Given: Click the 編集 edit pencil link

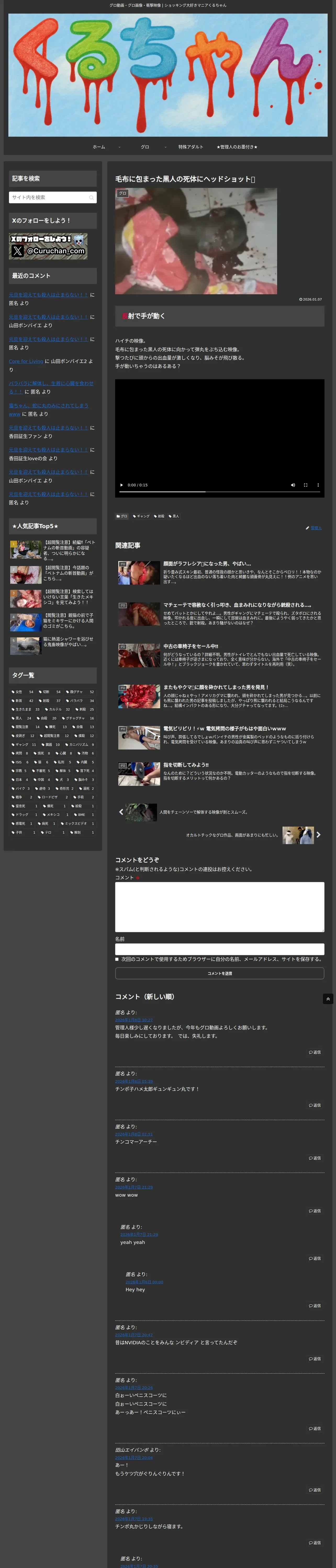Looking at the screenshot, I should 313,528.
